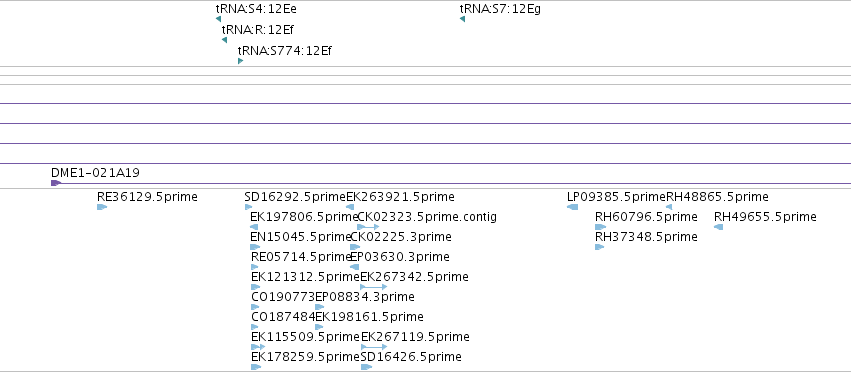Click the RH60796.5prime EST arrow
The width and height of the screenshot is (851, 372).
coord(600,227)
